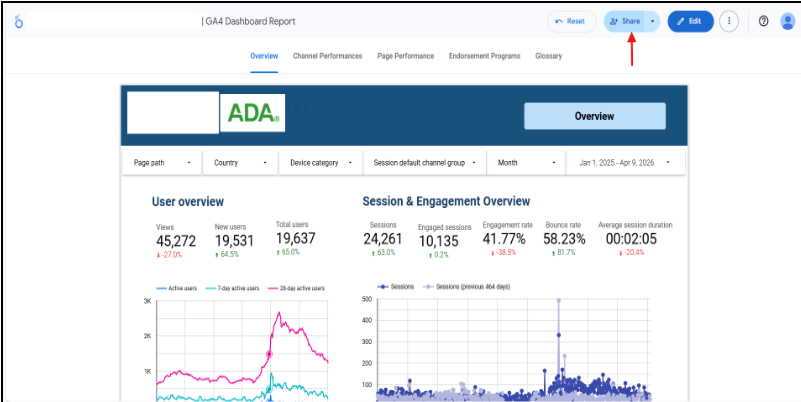The width and height of the screenshot is (801, 402).
Task: Click the Engaged sessions value 10,135
Action: pyautogui.click(x=438, y=241)
